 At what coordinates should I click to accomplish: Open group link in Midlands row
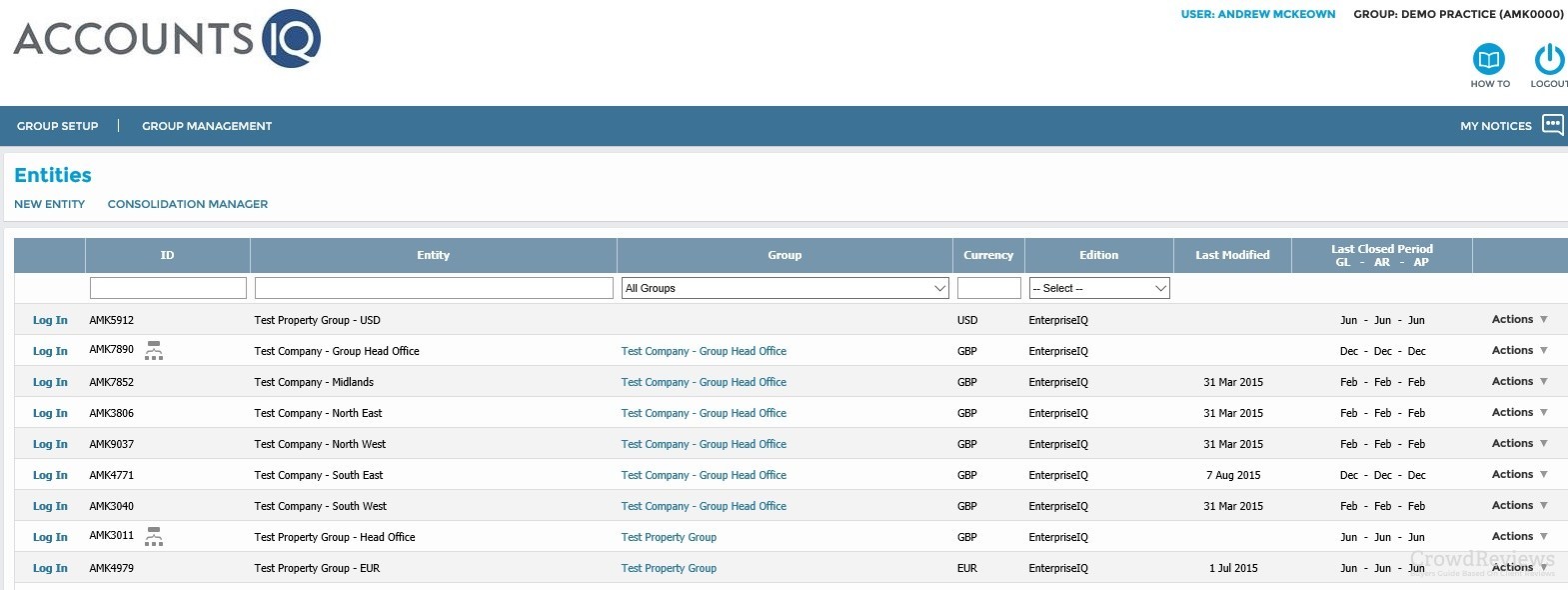pos(704,382)
